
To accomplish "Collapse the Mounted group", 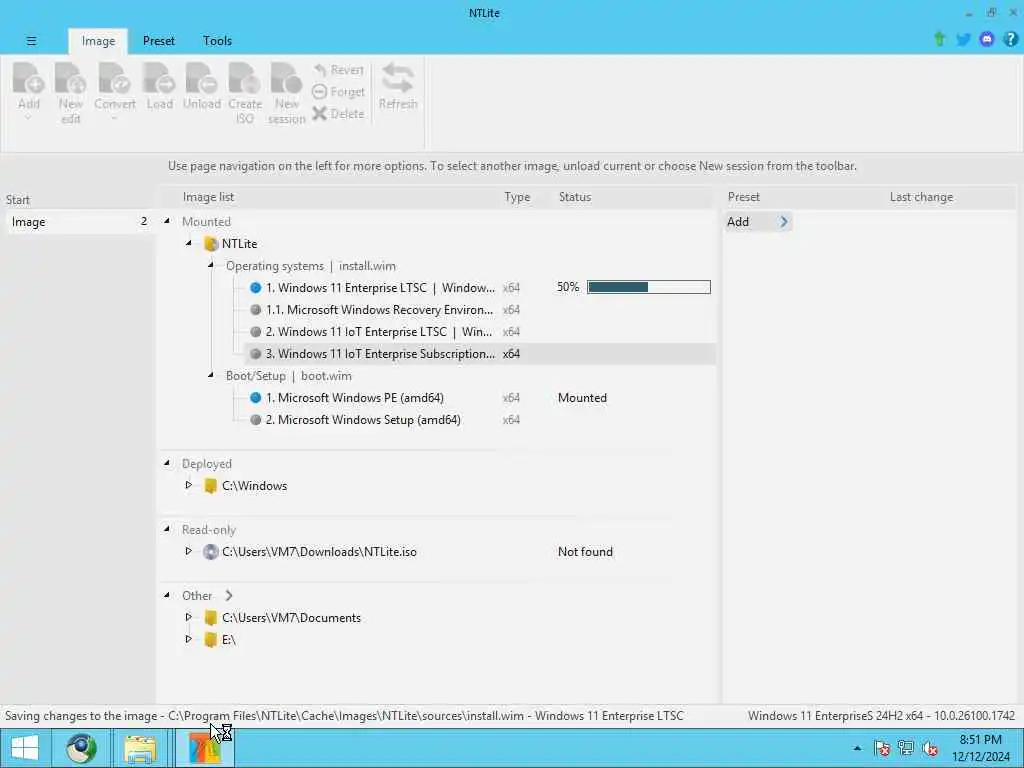I will click(x=167, y=221).
